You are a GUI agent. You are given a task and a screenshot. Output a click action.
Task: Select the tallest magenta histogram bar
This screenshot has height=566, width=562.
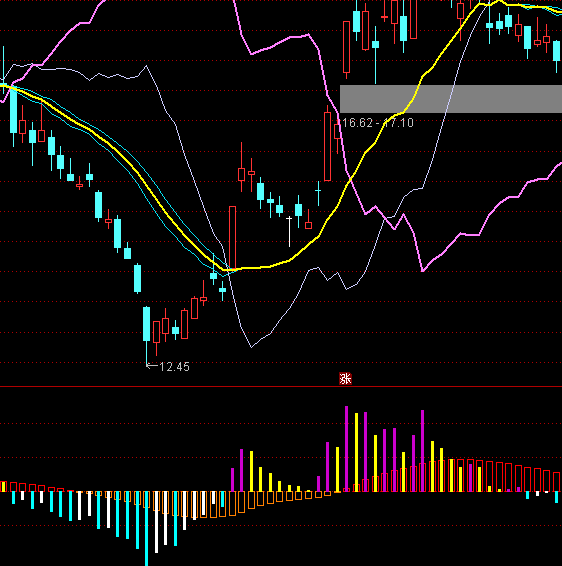[347, 449]
